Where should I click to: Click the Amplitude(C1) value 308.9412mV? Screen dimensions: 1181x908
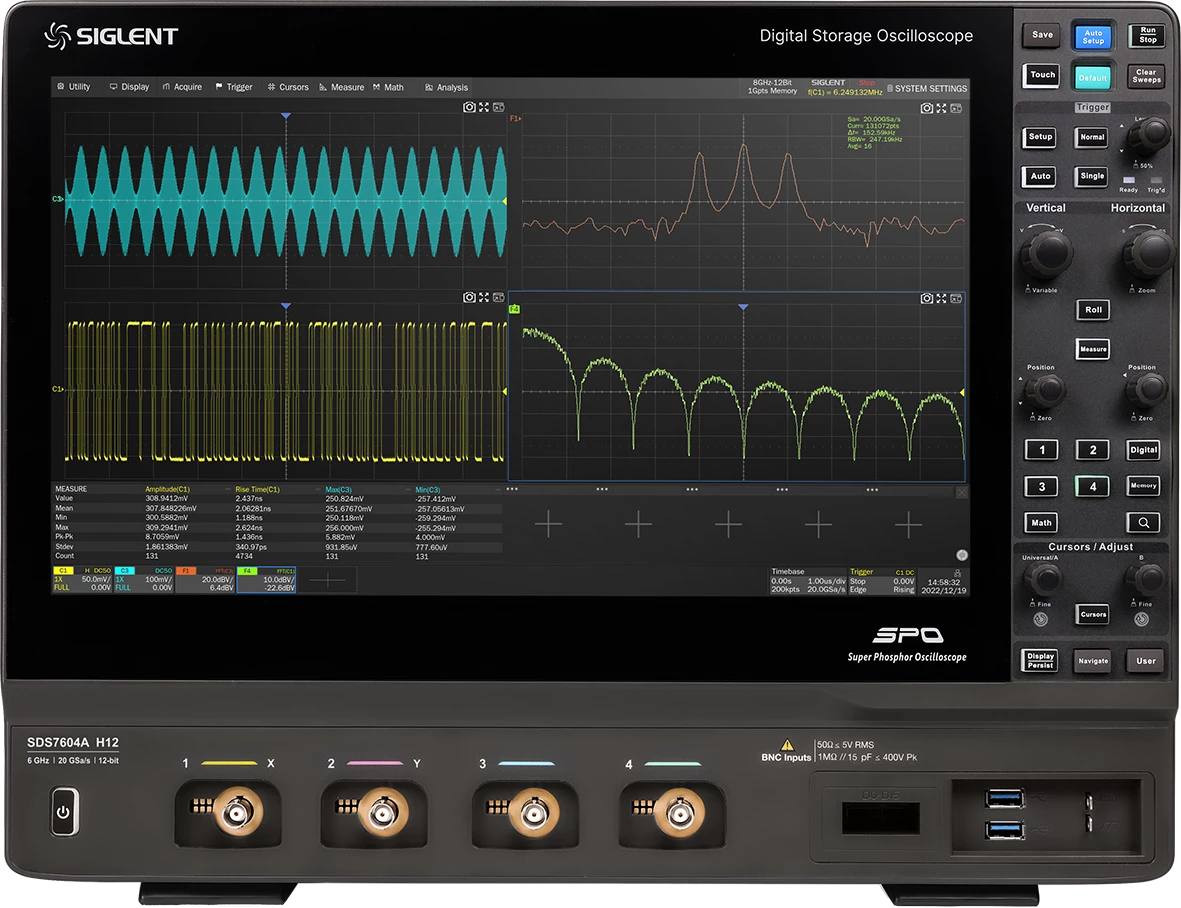tap(166, 498)
